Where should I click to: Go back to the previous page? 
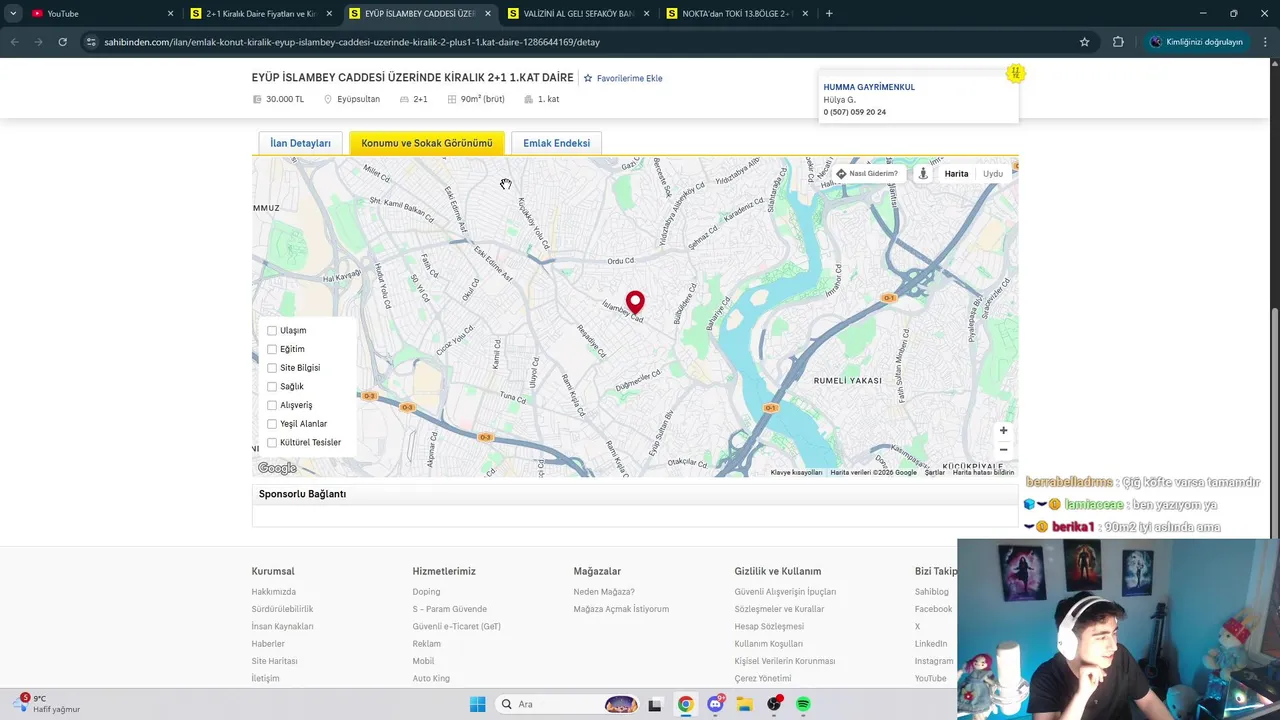(x=14, y=42)
